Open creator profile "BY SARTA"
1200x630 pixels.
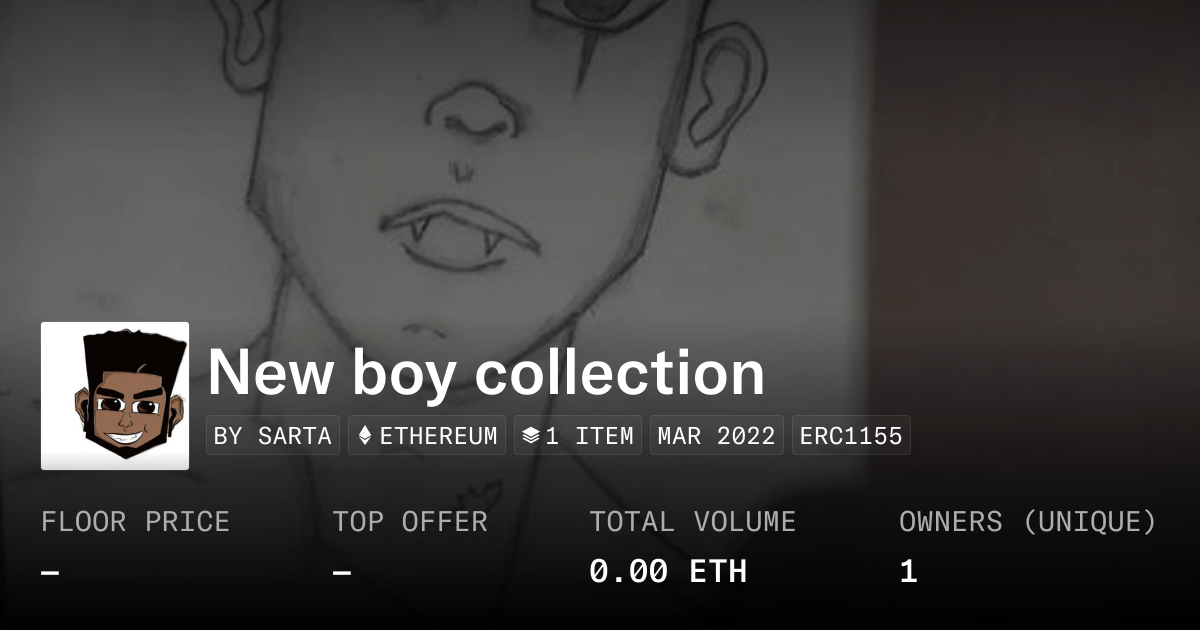[273, 436]
